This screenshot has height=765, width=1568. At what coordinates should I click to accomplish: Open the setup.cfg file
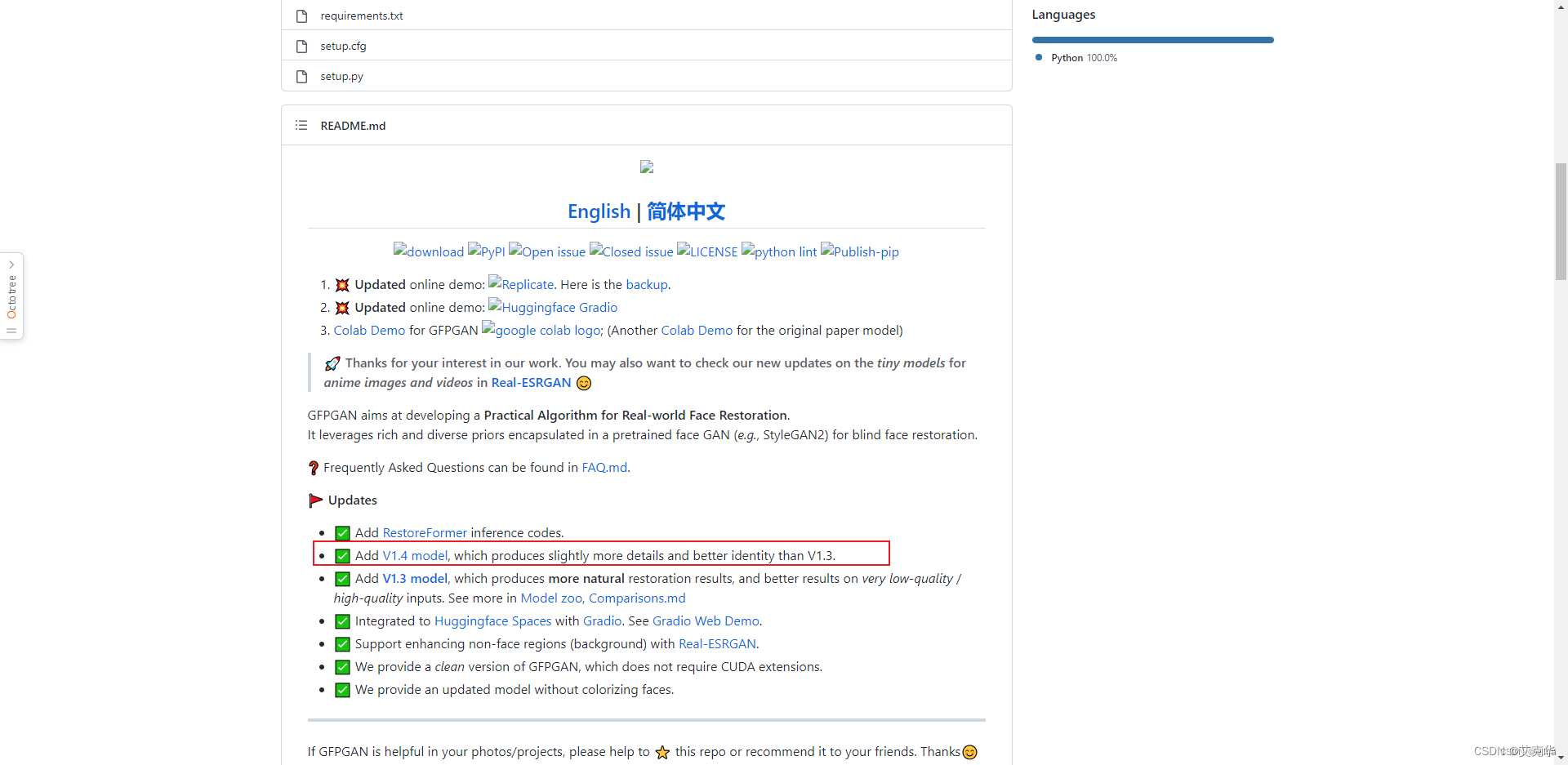[x=342, y=46]
